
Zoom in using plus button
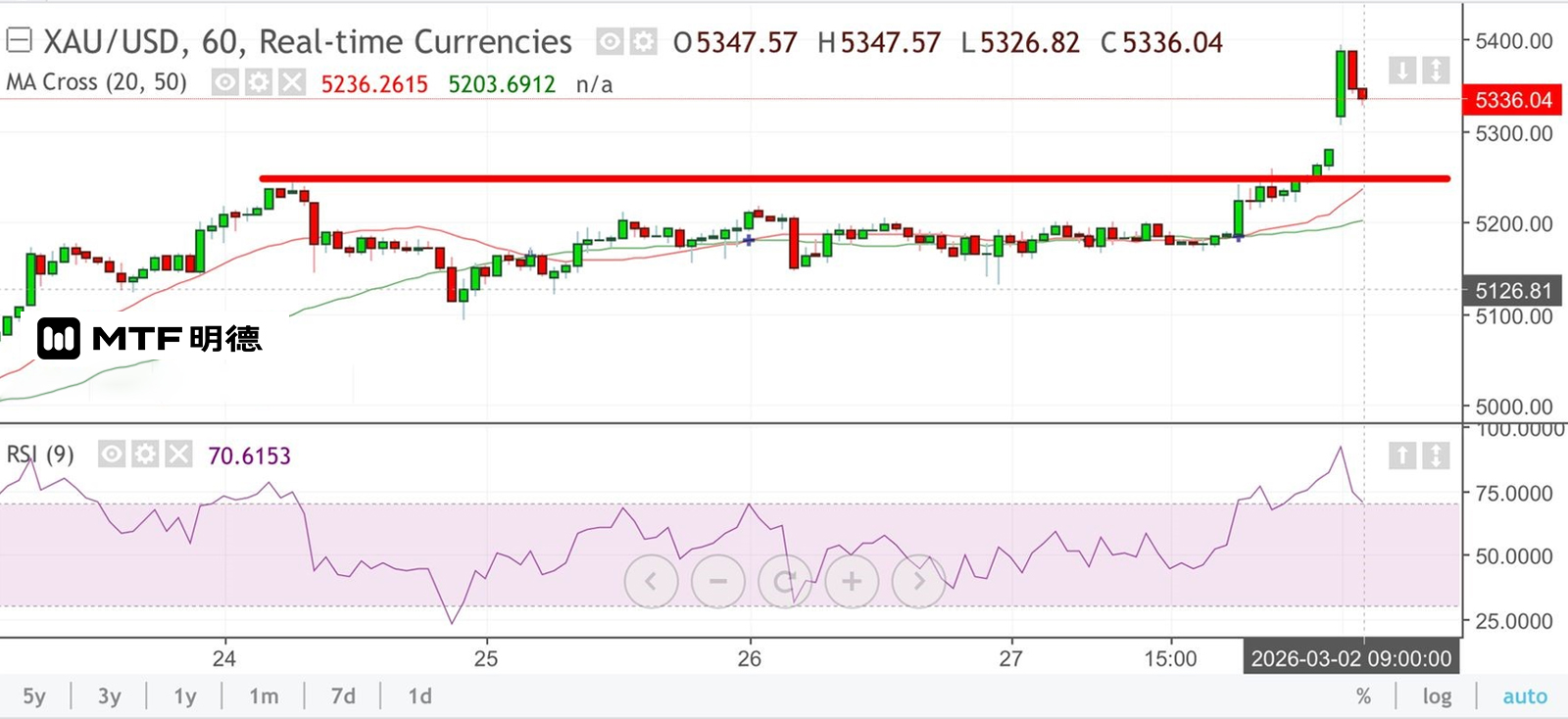(852, 582)
